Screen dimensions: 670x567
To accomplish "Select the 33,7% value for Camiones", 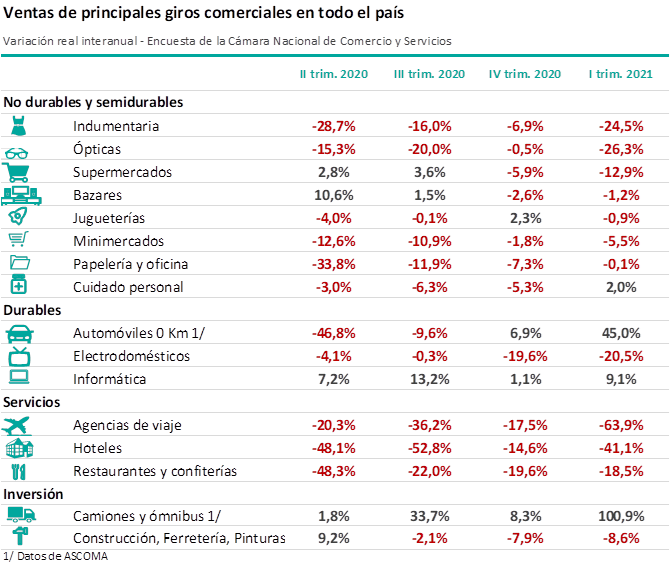I will [429, 517].
